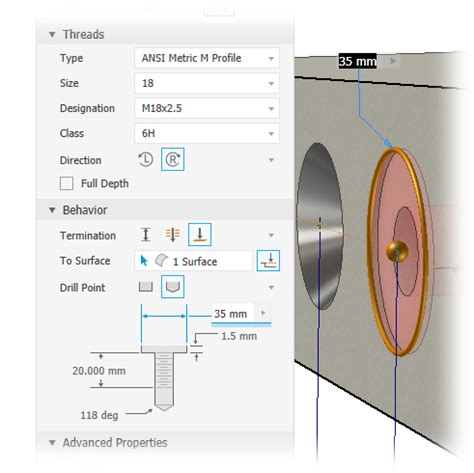Click the 20.000 mm thread depth value
Screen dimensions: 474x473
pos(99,371)
